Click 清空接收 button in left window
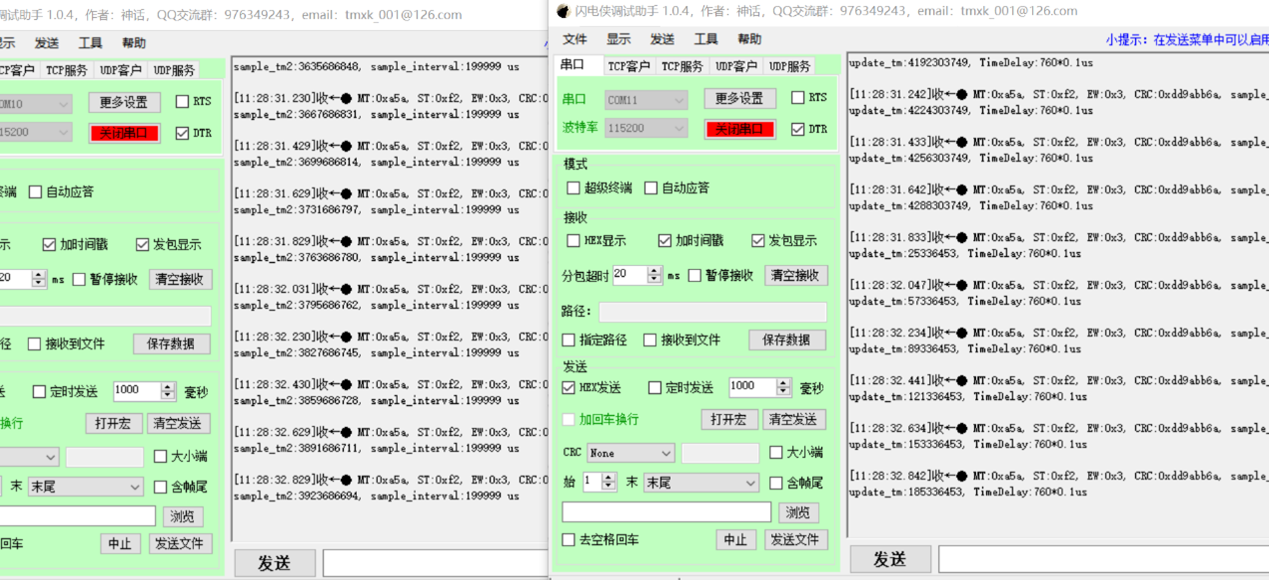 [x=181, y=279]
